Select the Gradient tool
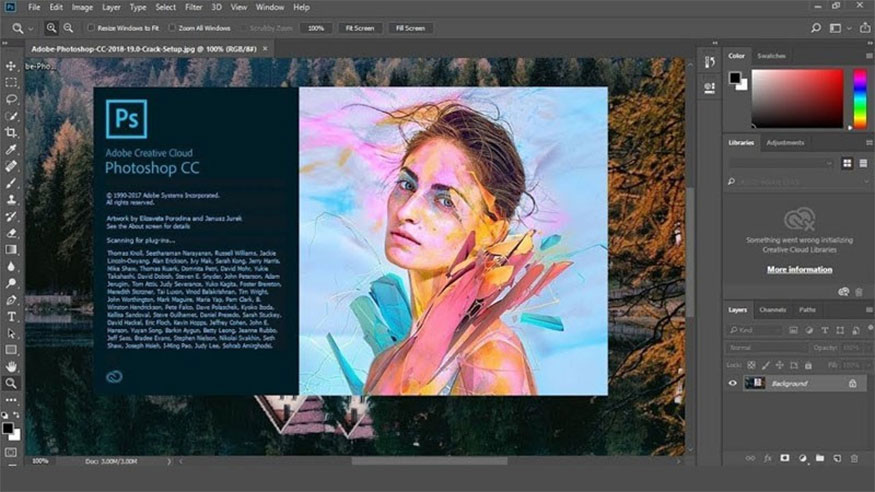875x492 pixels. [11, 250]
